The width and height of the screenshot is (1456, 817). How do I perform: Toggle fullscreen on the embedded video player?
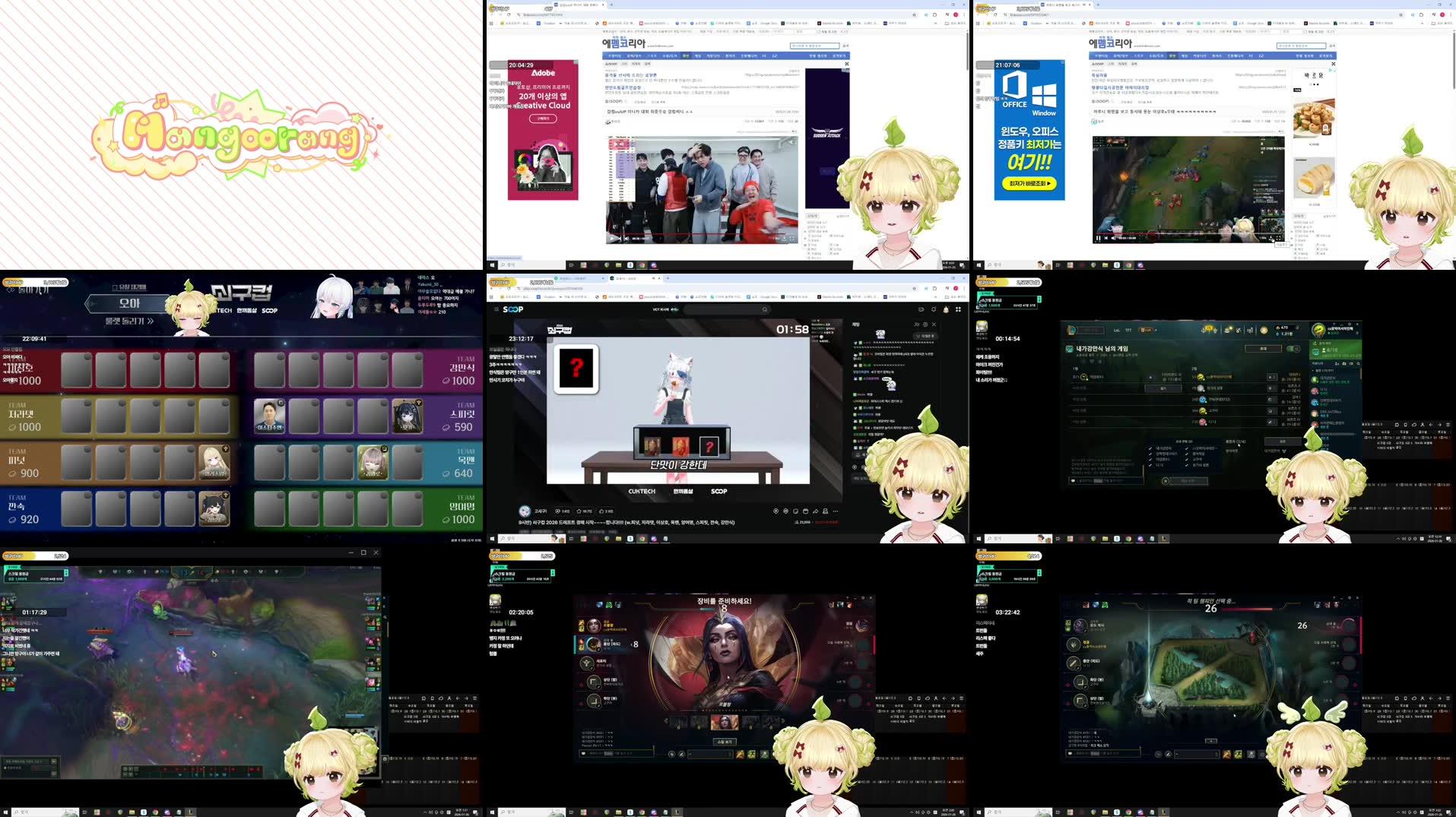[x=792, y=239]
